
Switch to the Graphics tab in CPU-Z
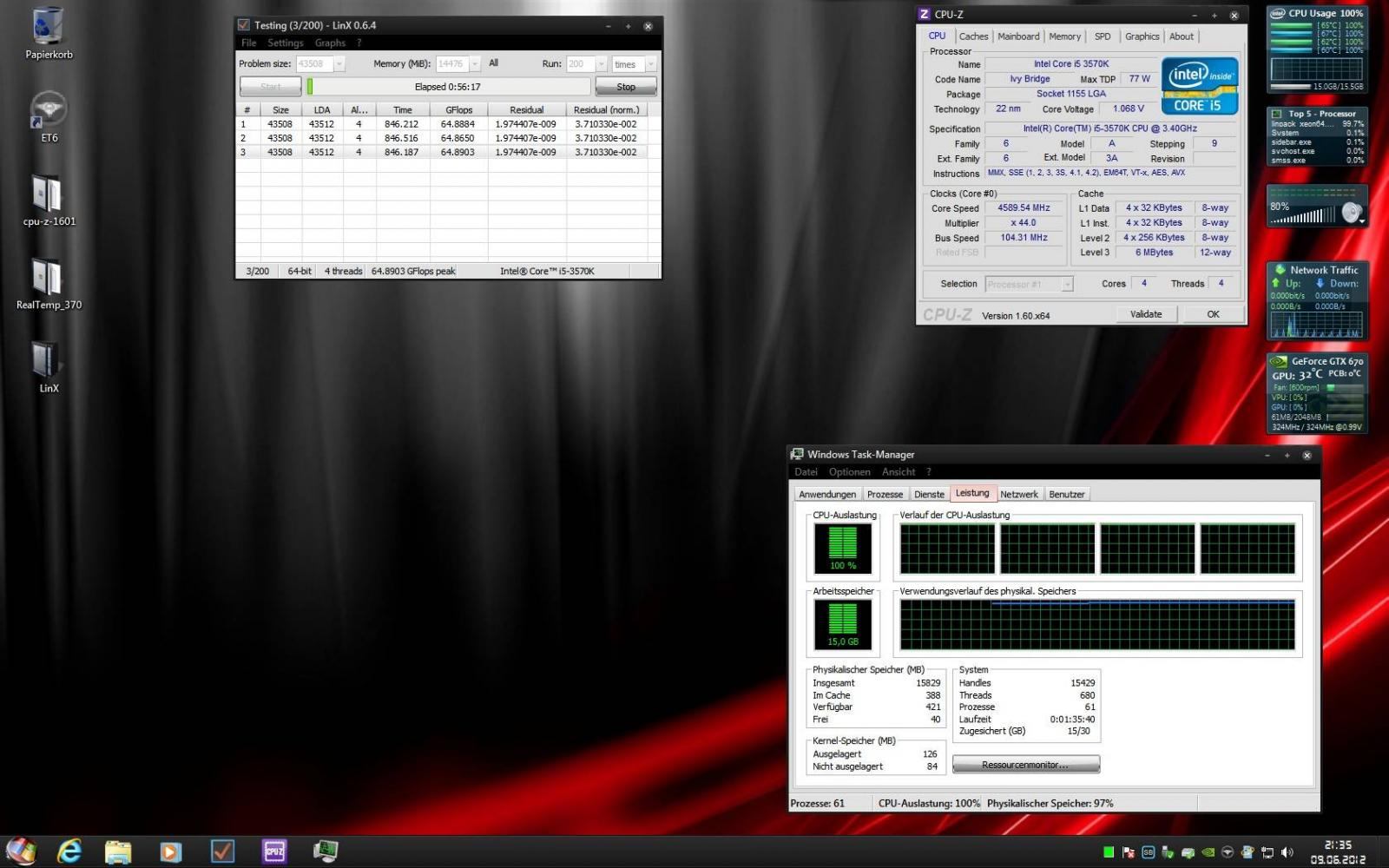1142,36
